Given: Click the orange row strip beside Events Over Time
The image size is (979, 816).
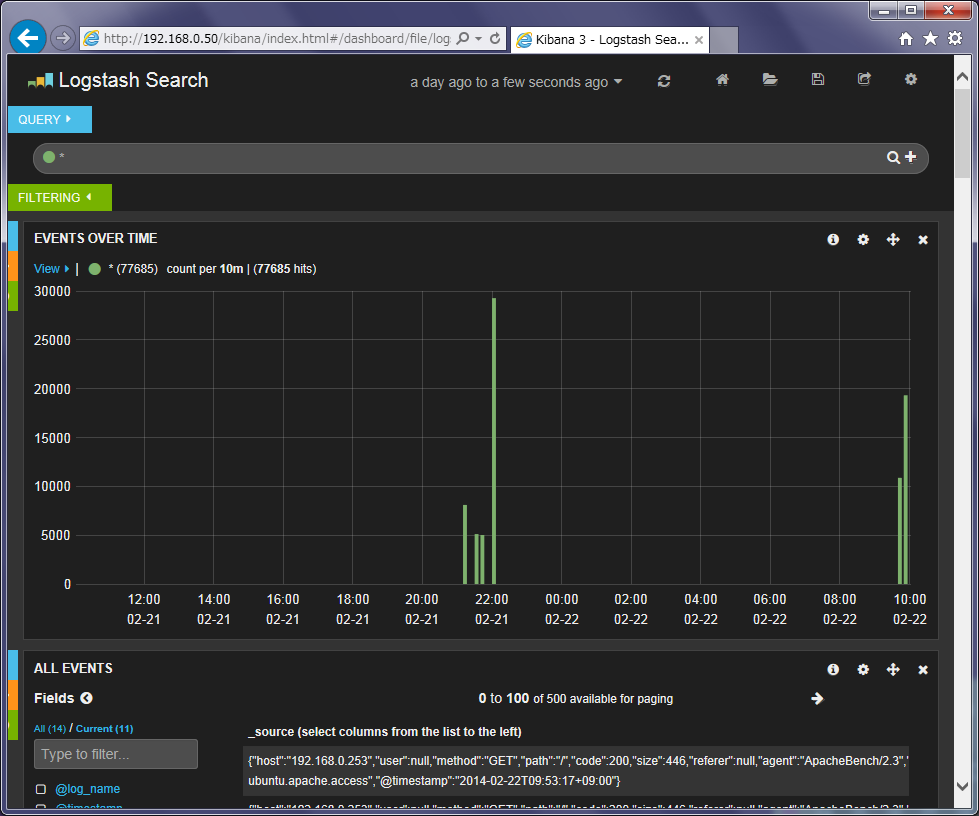Looking at the screenshot, I should (13, 266).
